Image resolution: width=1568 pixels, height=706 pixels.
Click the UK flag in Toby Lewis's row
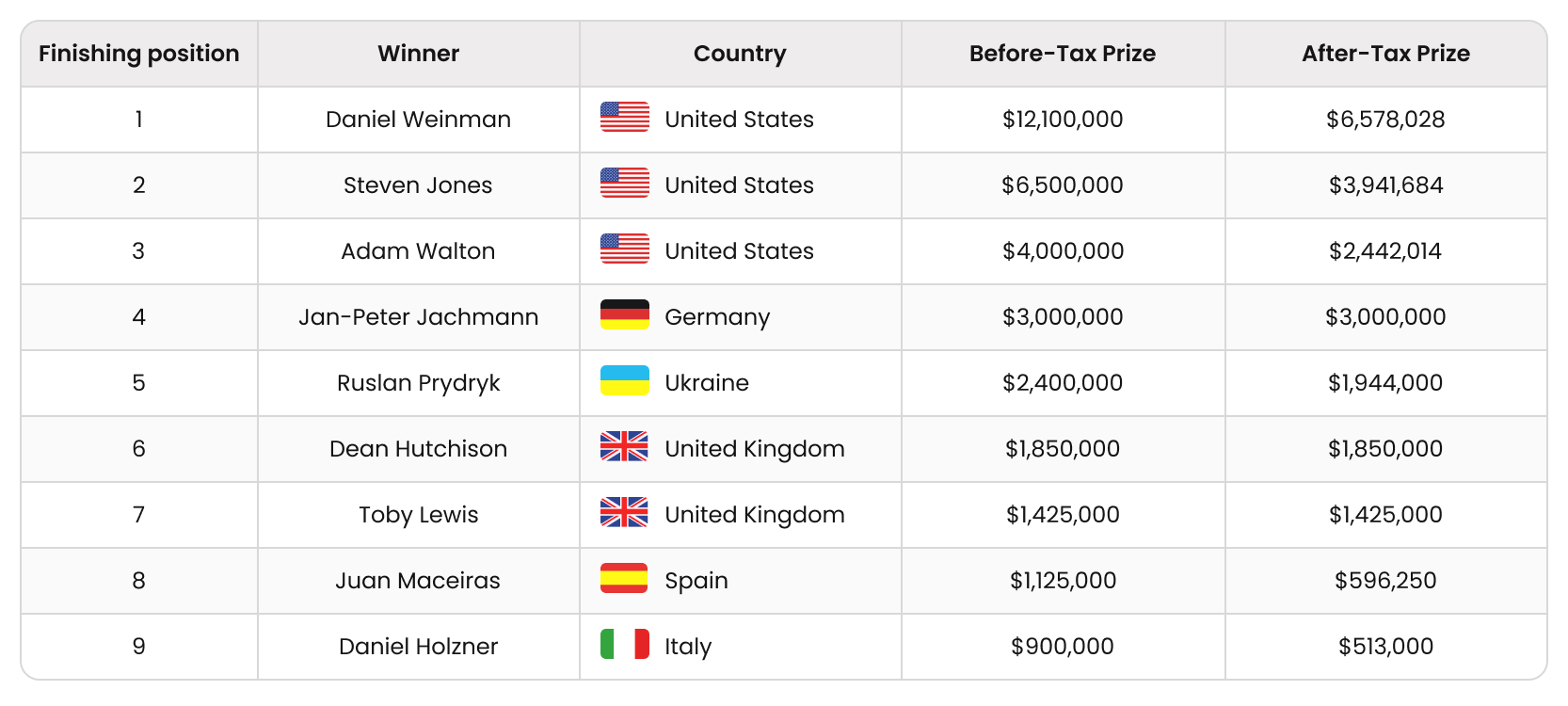point(625,513)
